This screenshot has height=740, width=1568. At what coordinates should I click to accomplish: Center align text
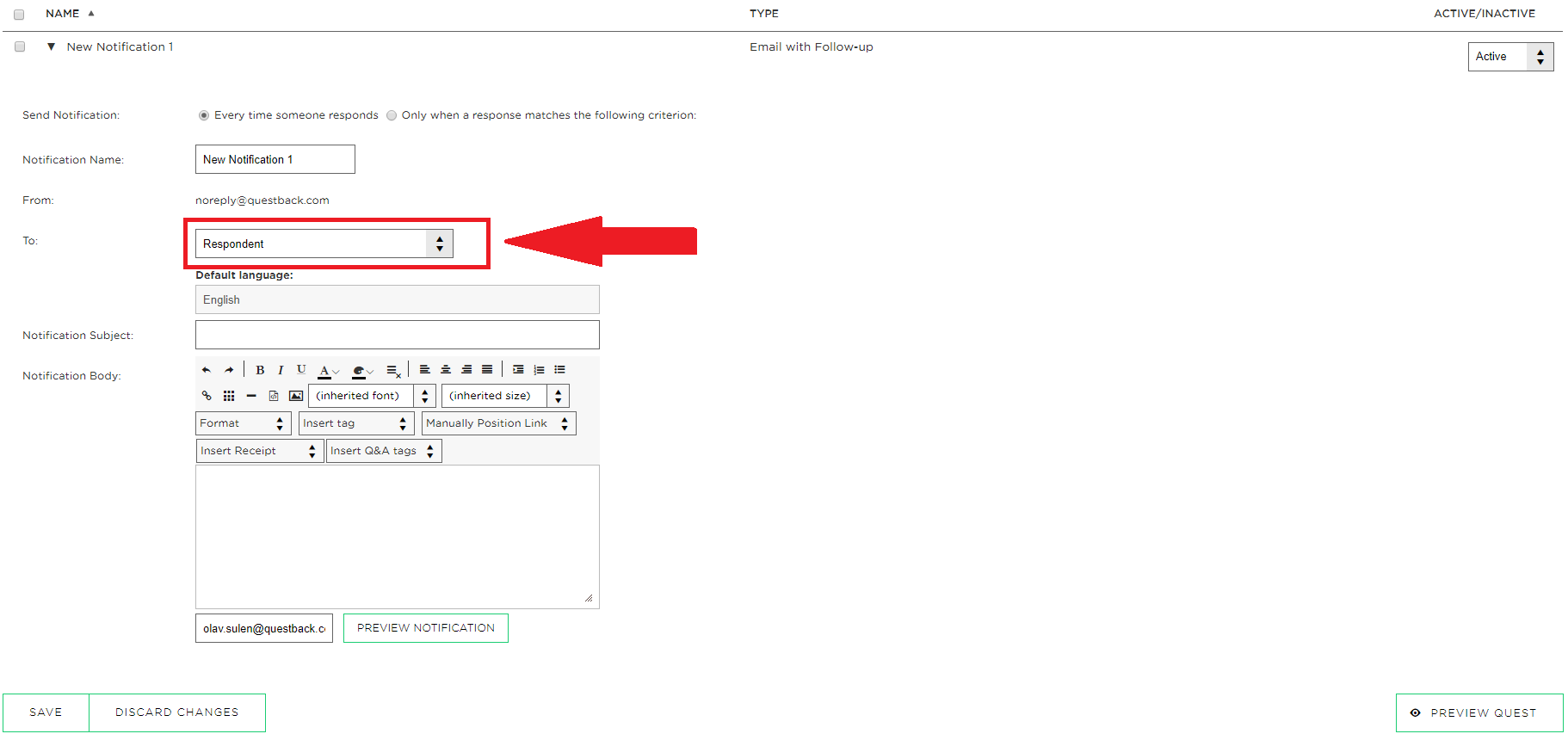tap(446, 370)
